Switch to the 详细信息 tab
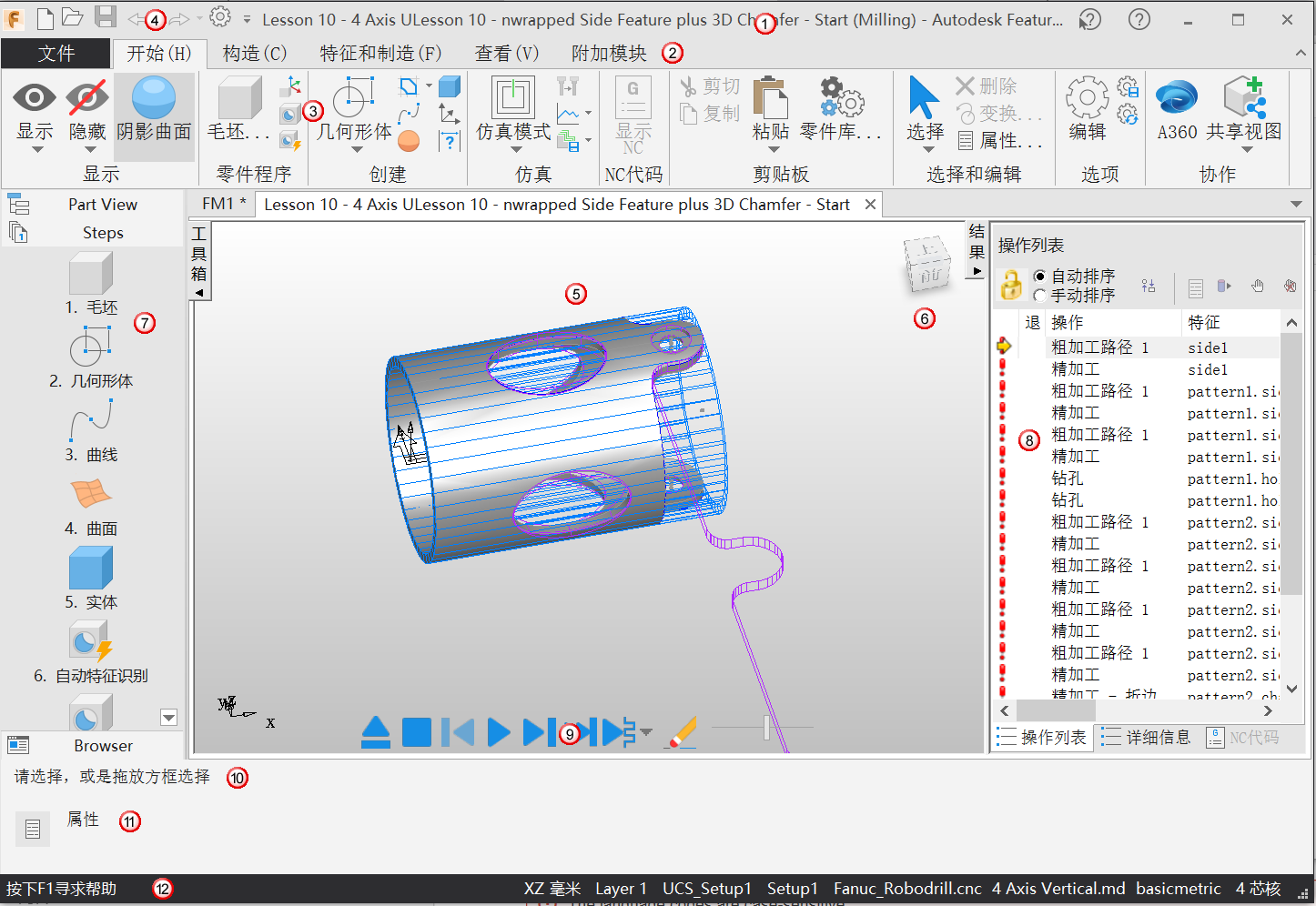This screenshot has width=1316, height=906. (1147, 737)
